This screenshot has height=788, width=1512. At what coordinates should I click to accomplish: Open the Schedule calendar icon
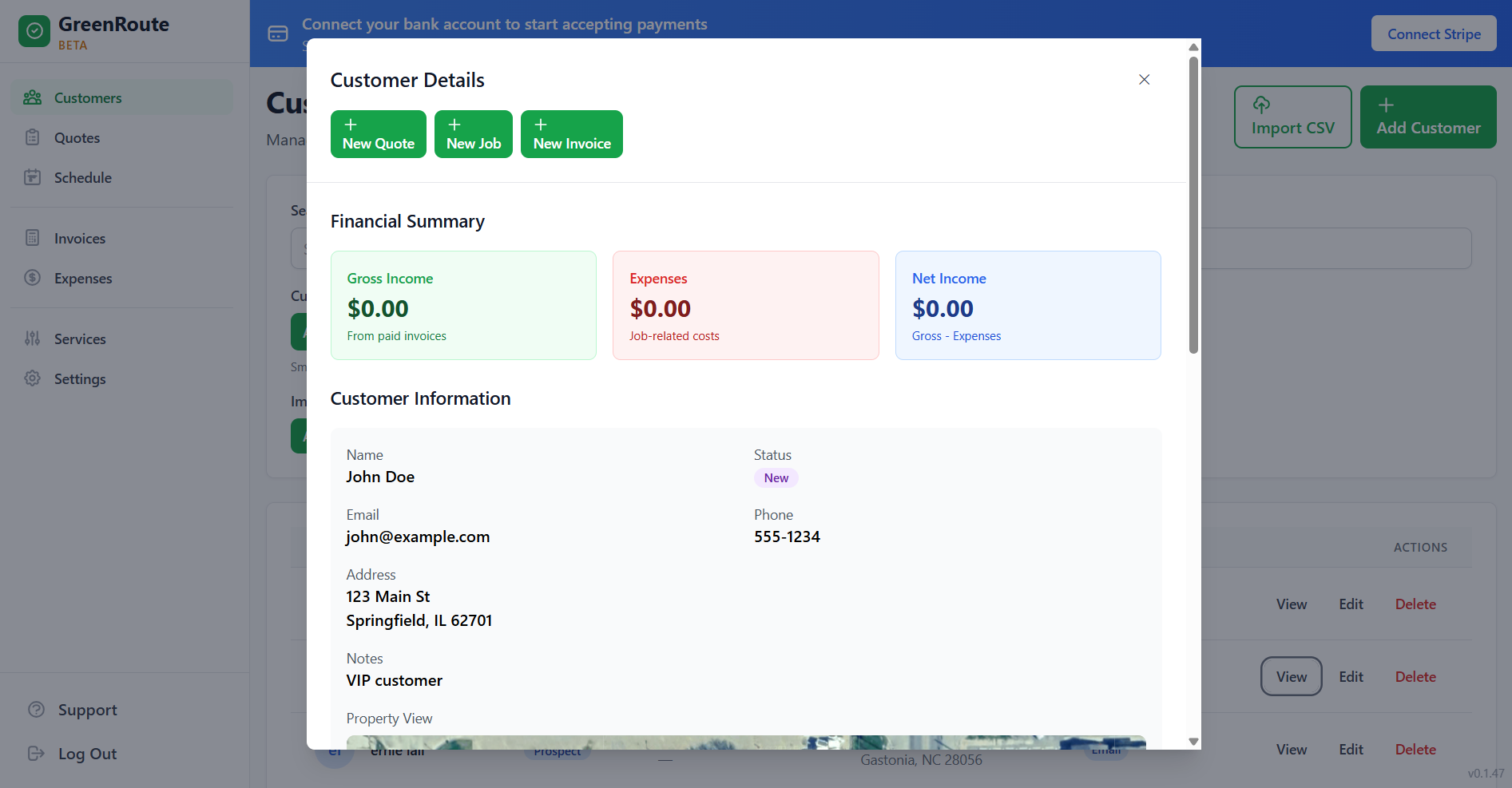point(33,177)
